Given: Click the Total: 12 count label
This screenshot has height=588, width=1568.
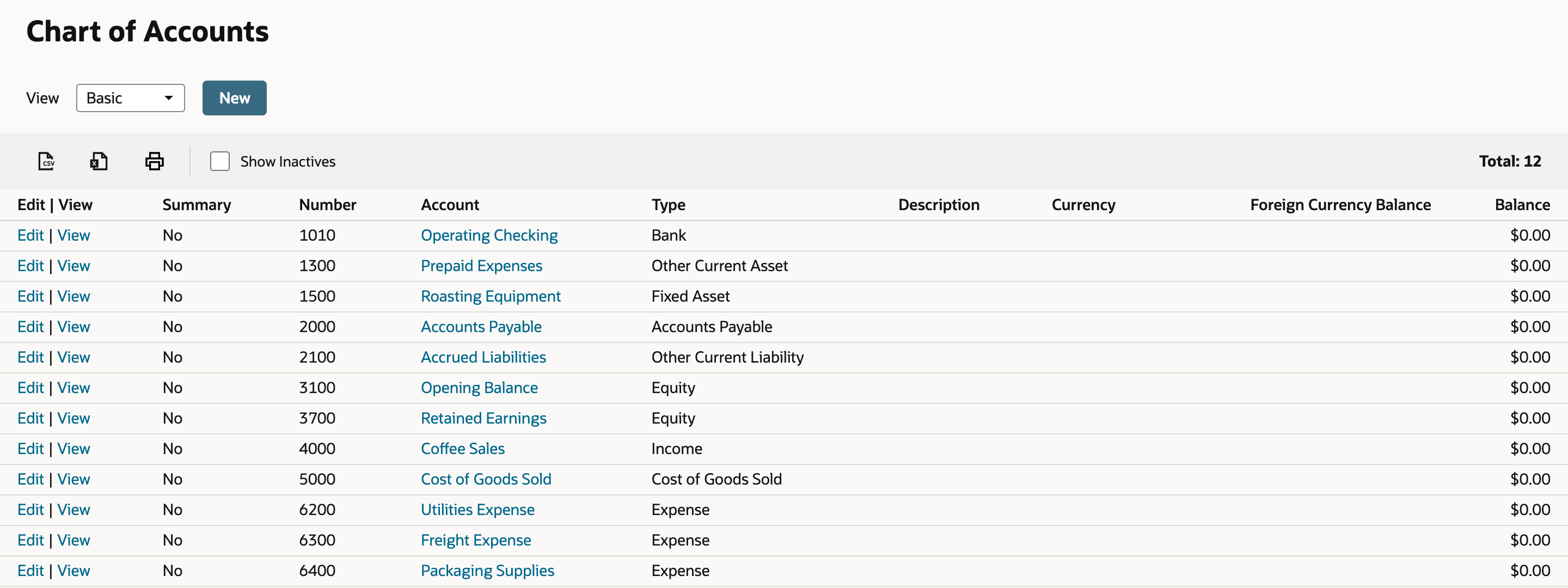Looking at the screenshot, I should (1510, 161).
